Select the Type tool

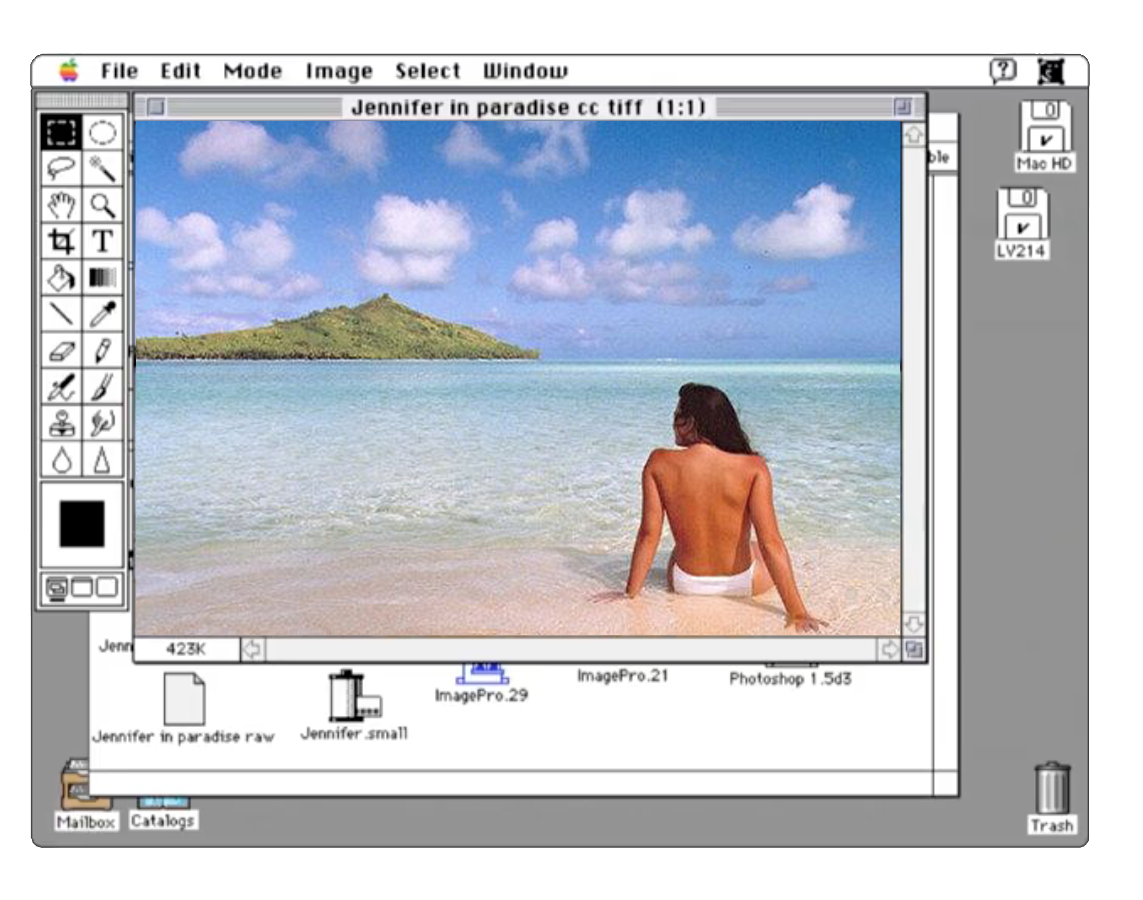tap(102, 241)
